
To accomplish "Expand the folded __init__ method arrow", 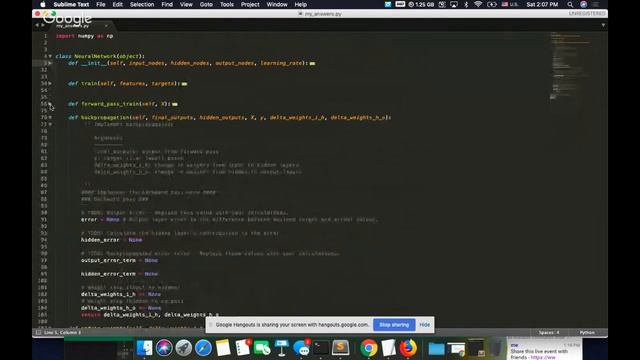I will (x=50, y=63).
